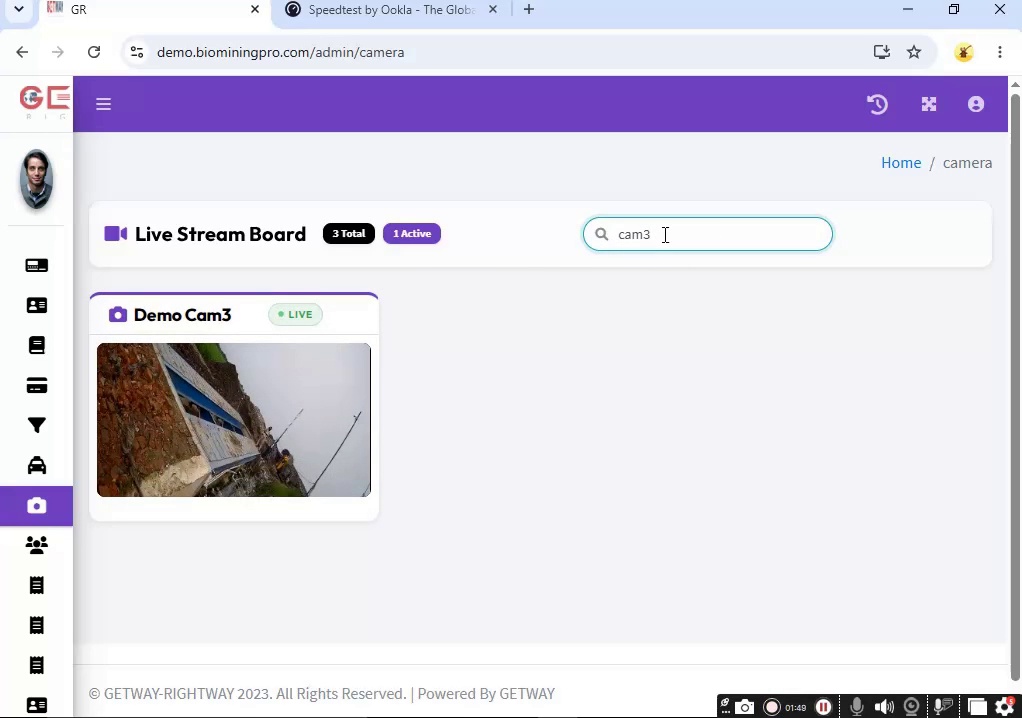This screenshot has width=1022, height=718.
Task: Open the user profile avatar photo
Action: tap(36, 179)
